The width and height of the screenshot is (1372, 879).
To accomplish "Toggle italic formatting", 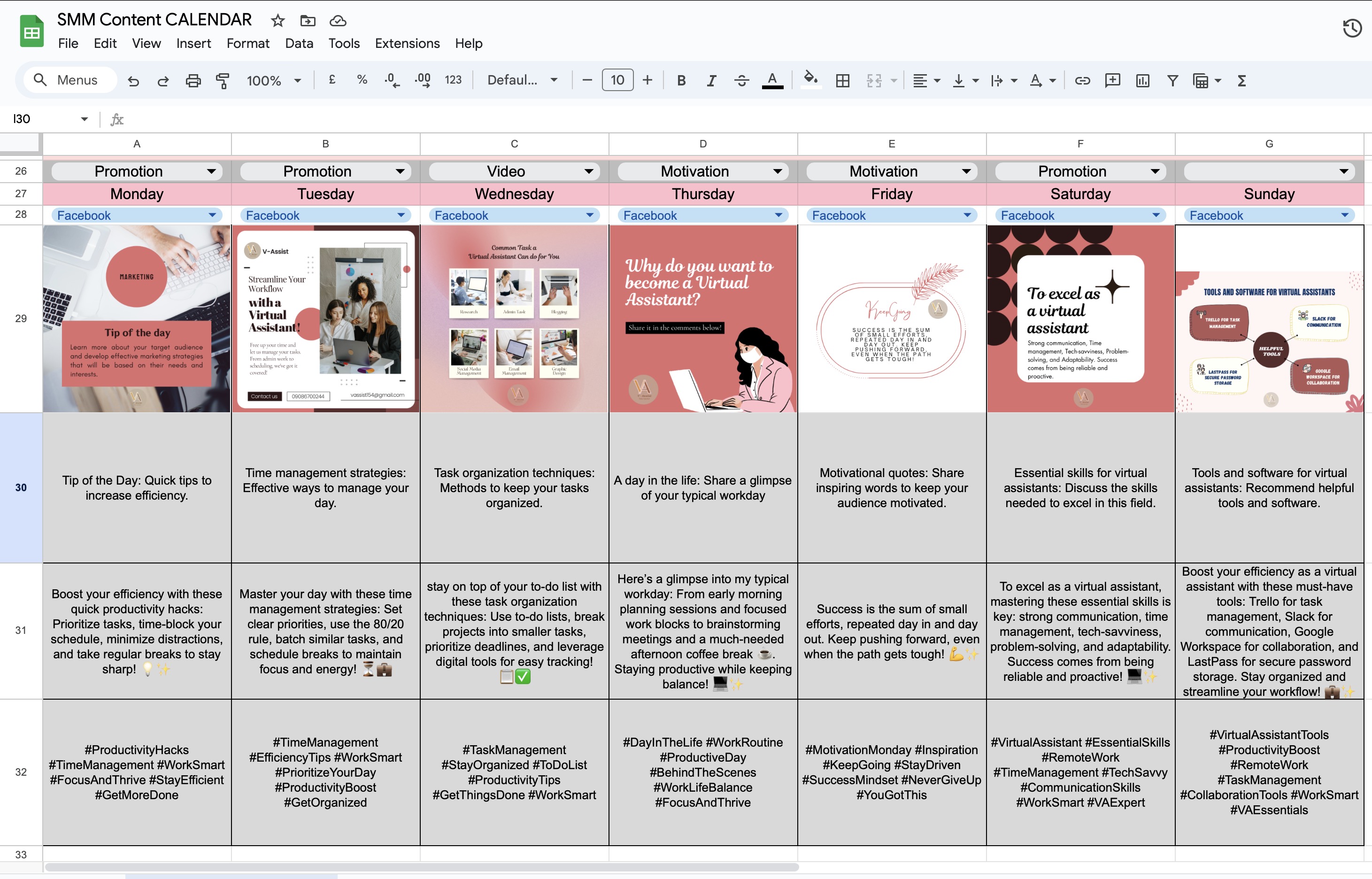I will coord(711,80).
